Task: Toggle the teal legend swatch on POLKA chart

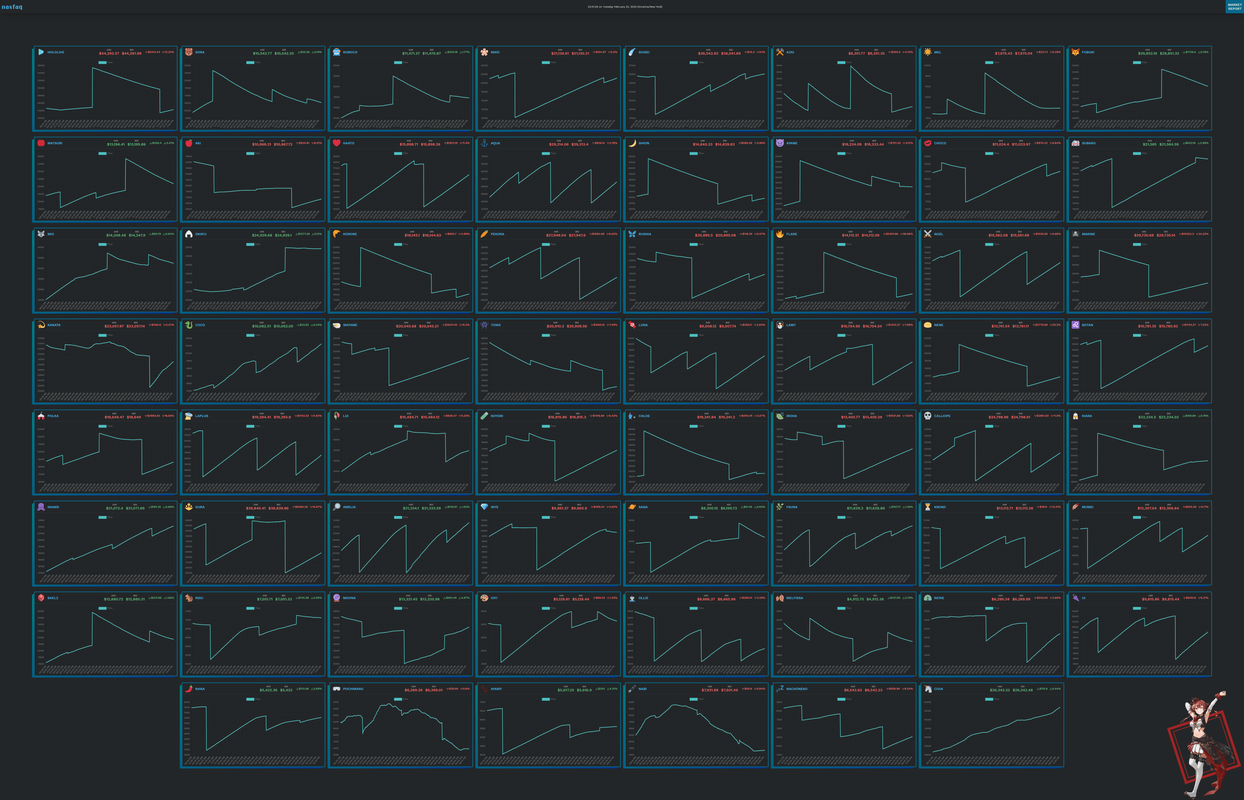Action: pos(102,426)
